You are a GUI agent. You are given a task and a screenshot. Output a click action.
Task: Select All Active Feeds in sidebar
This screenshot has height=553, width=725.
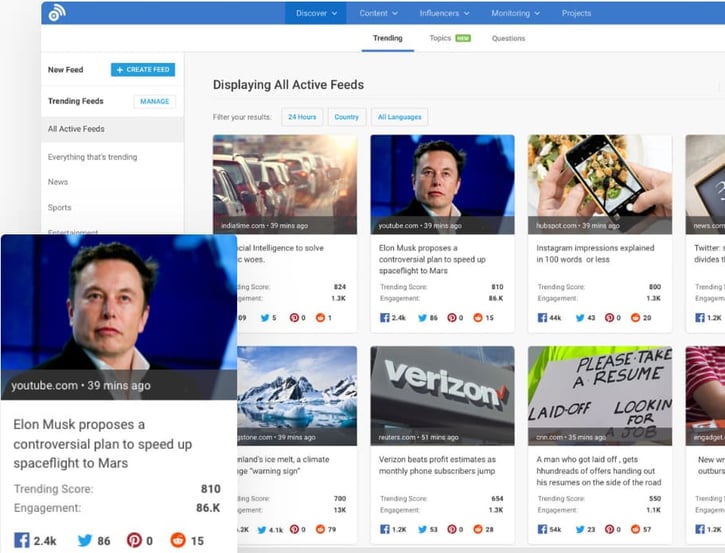pos(112,129)
